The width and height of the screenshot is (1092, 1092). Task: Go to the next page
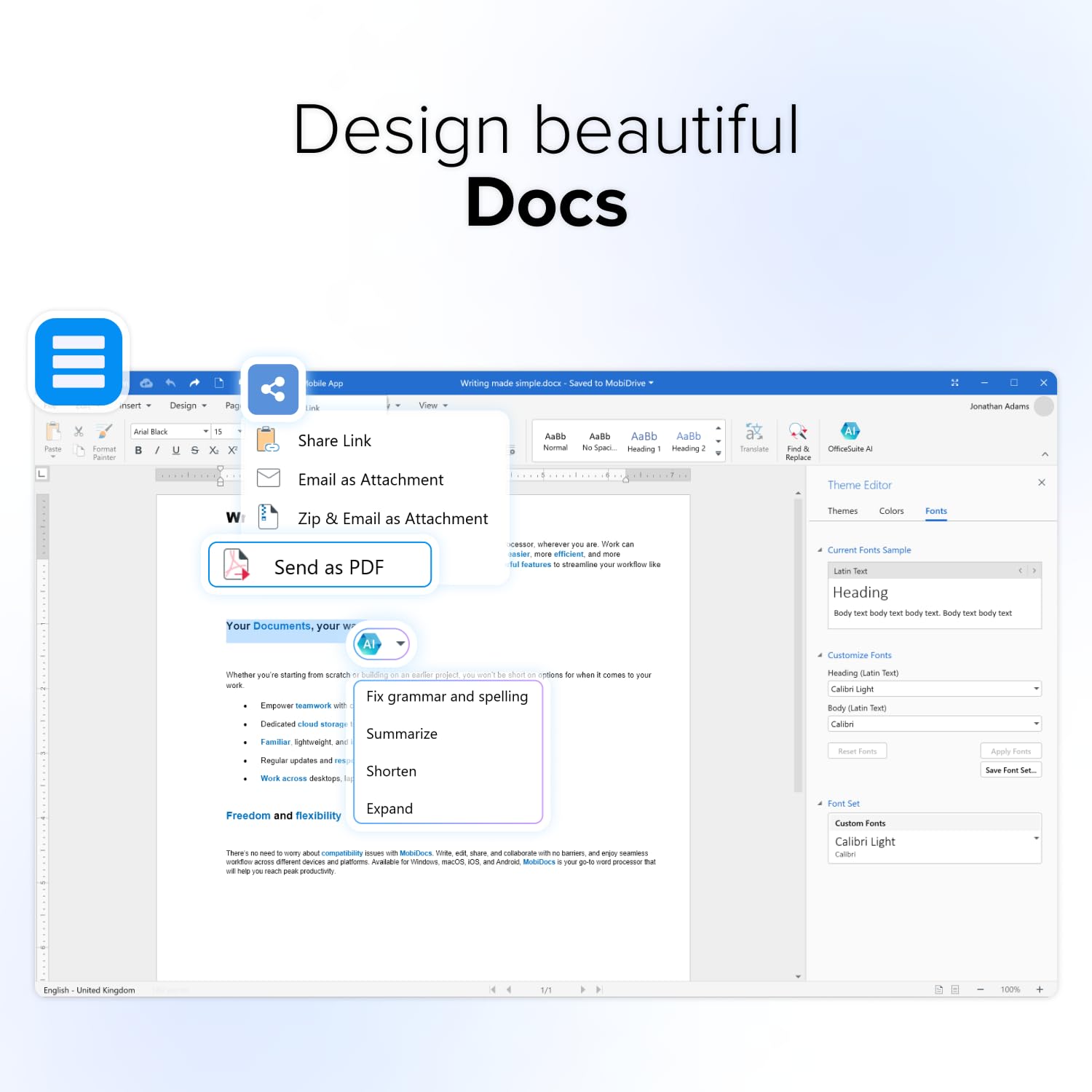[582, 990]
